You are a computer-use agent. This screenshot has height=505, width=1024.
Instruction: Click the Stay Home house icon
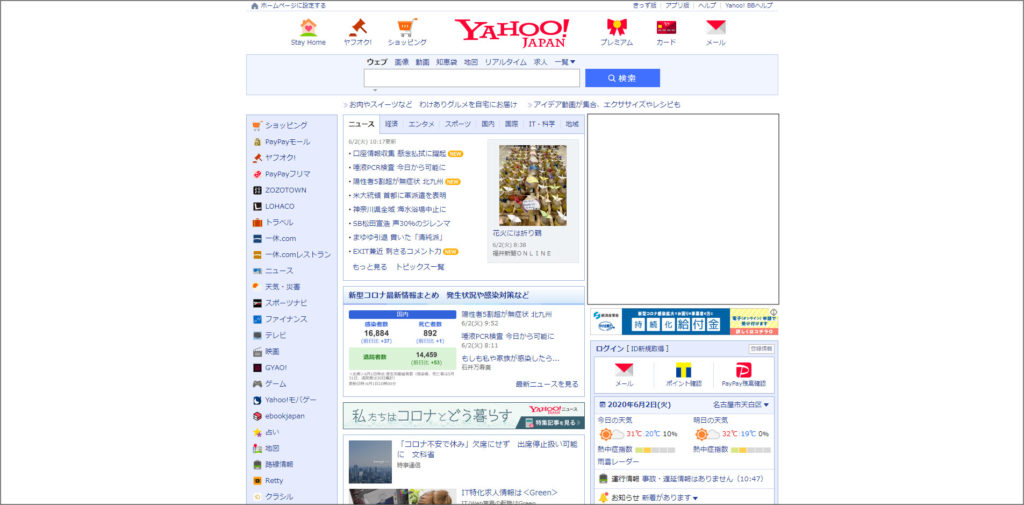(308, 27)
